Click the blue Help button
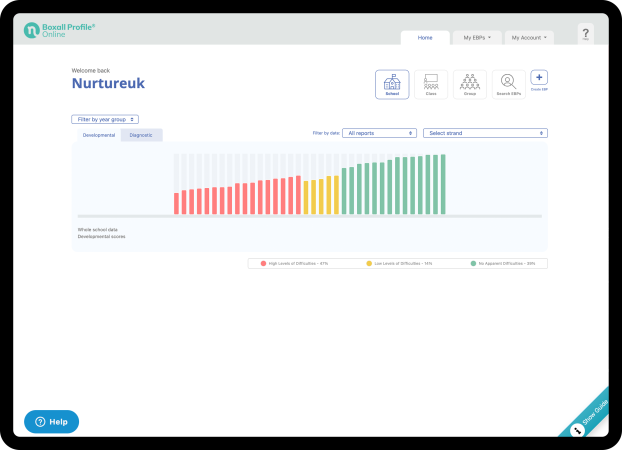 click(x=51, y=421)
